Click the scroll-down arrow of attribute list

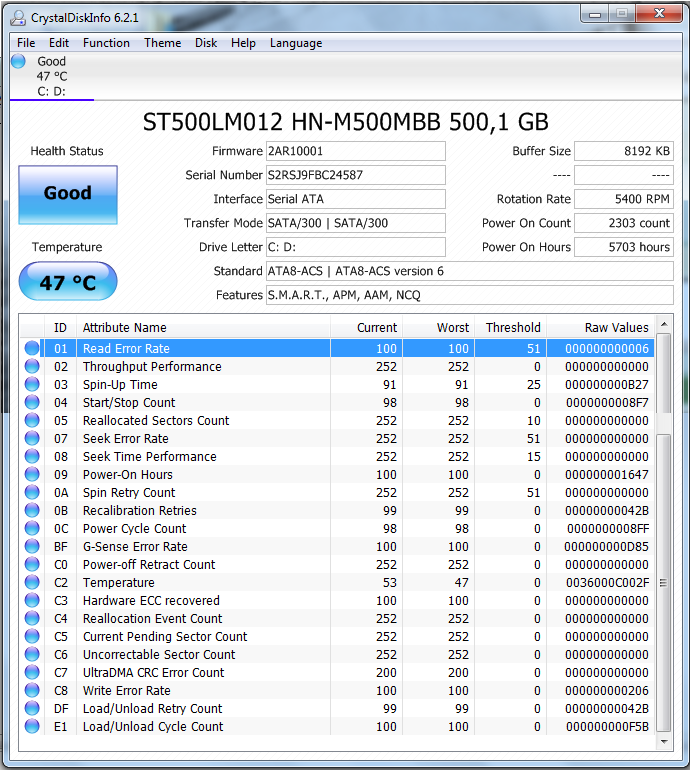pyautogui.click(x=664, y=742)
